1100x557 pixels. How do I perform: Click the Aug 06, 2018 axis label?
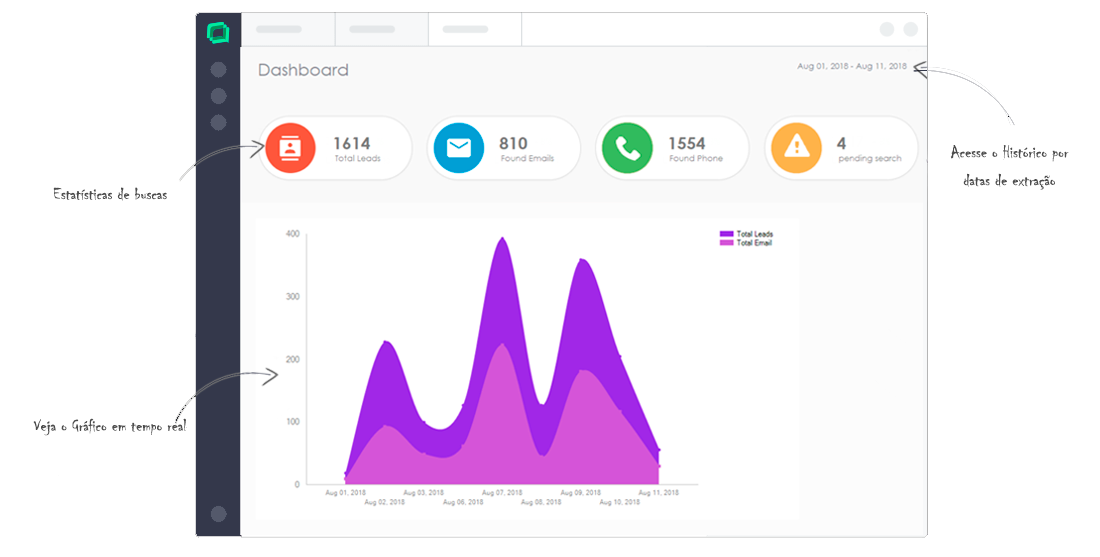(x=463, y=502)
